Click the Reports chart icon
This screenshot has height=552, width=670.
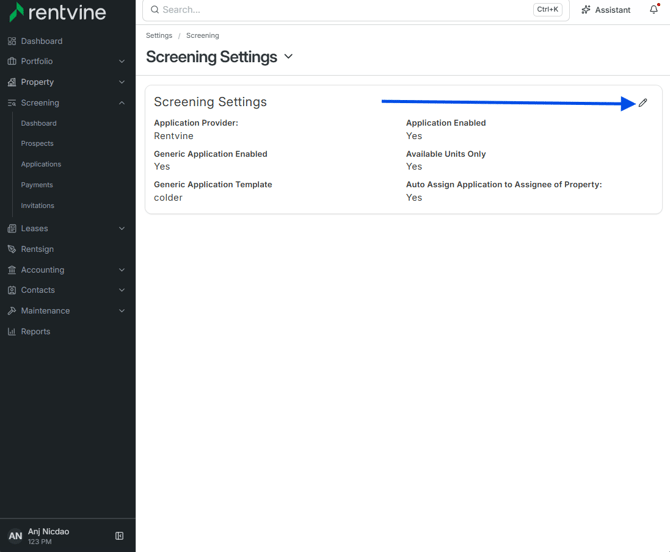[12, 332]
